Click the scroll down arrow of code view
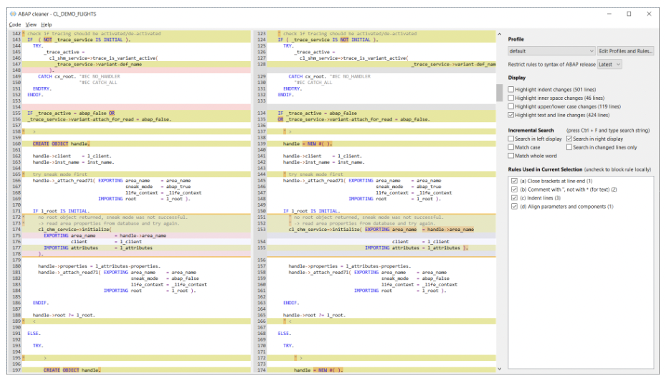The height and width of the screenshot is (380, 666). point(500,369)
